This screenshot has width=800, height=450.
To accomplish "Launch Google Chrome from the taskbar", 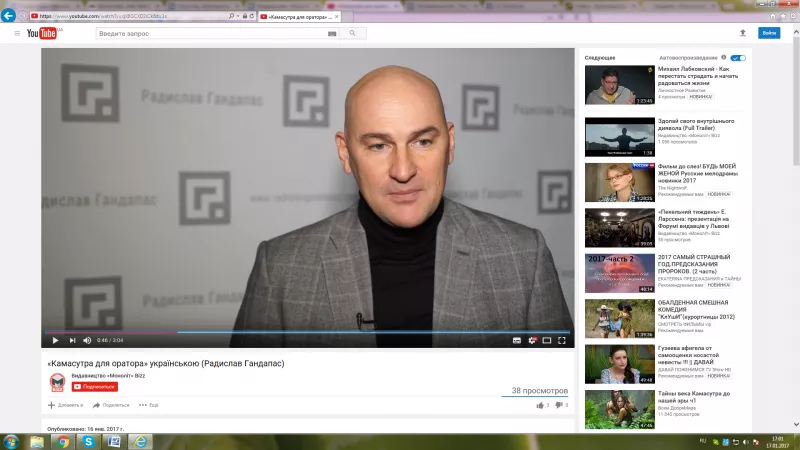I will pyautogui.click(x=63, y=442).
